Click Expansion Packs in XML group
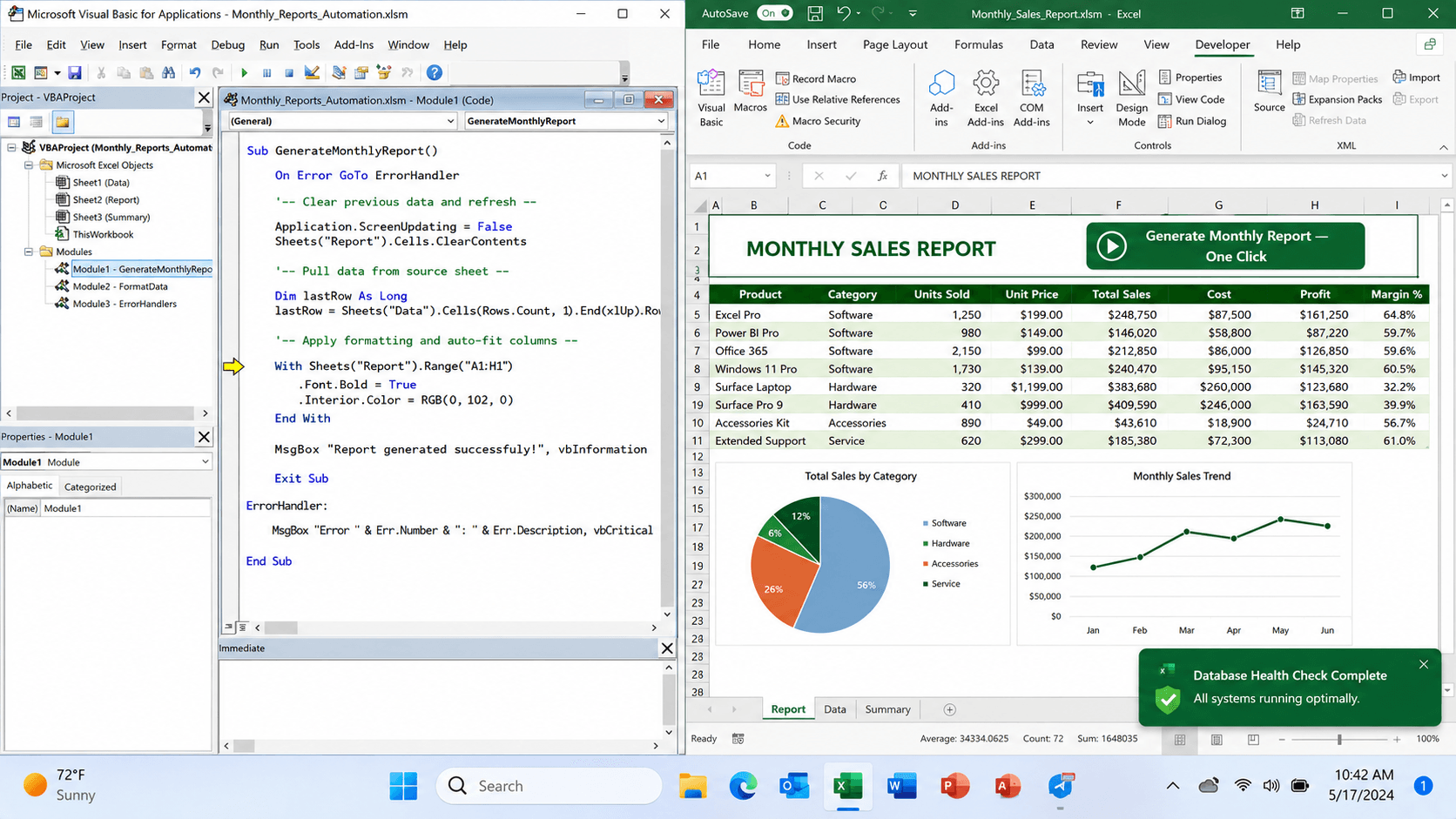 [x=1338, y=99]
